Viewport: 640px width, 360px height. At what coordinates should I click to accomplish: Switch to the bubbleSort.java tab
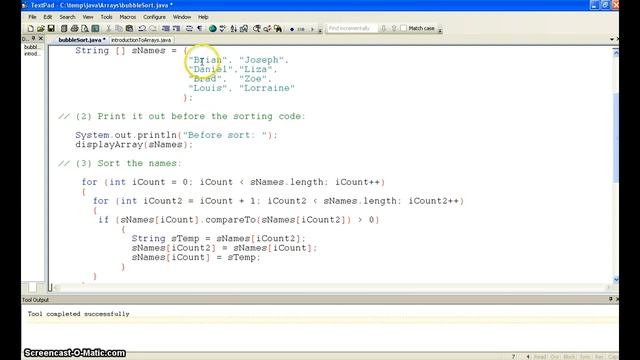click(x=81, y=40)
